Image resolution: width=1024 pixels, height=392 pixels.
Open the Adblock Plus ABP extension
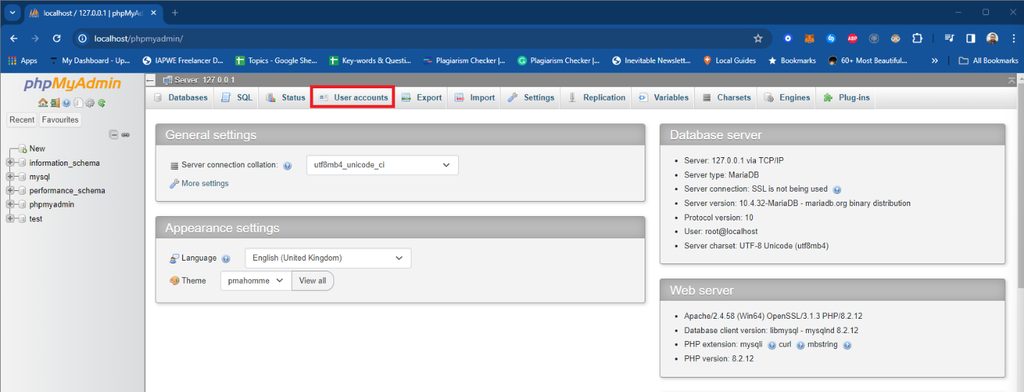click(852, 39)
